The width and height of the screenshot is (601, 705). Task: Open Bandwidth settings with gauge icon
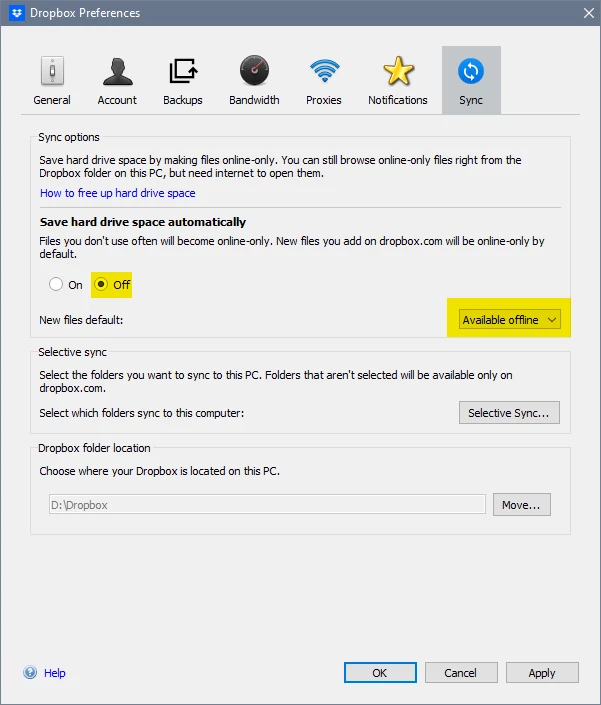point(254,80)
